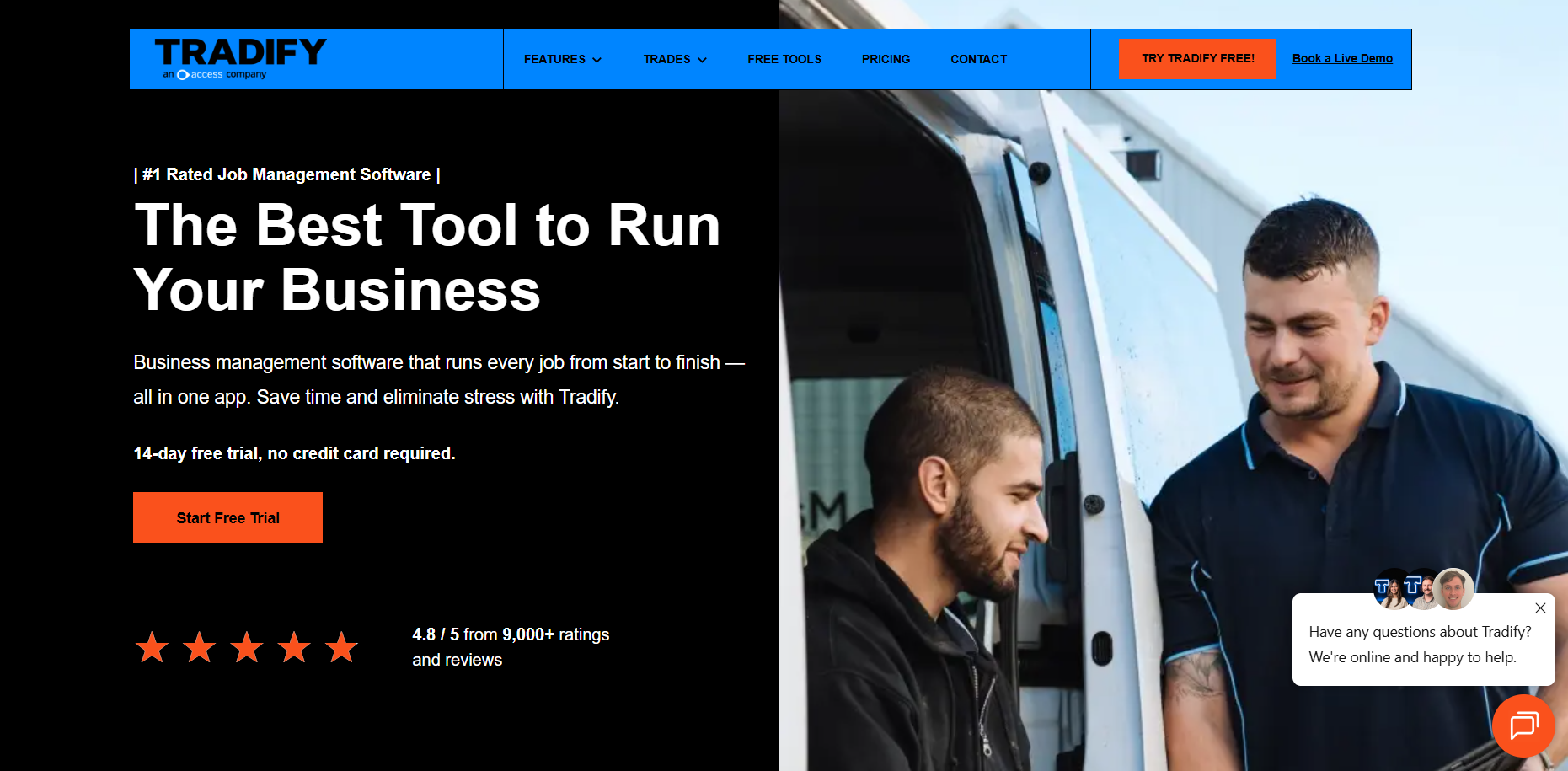Go to the Pricing page
Screen dimensions: 1568x771
point(886,59)
